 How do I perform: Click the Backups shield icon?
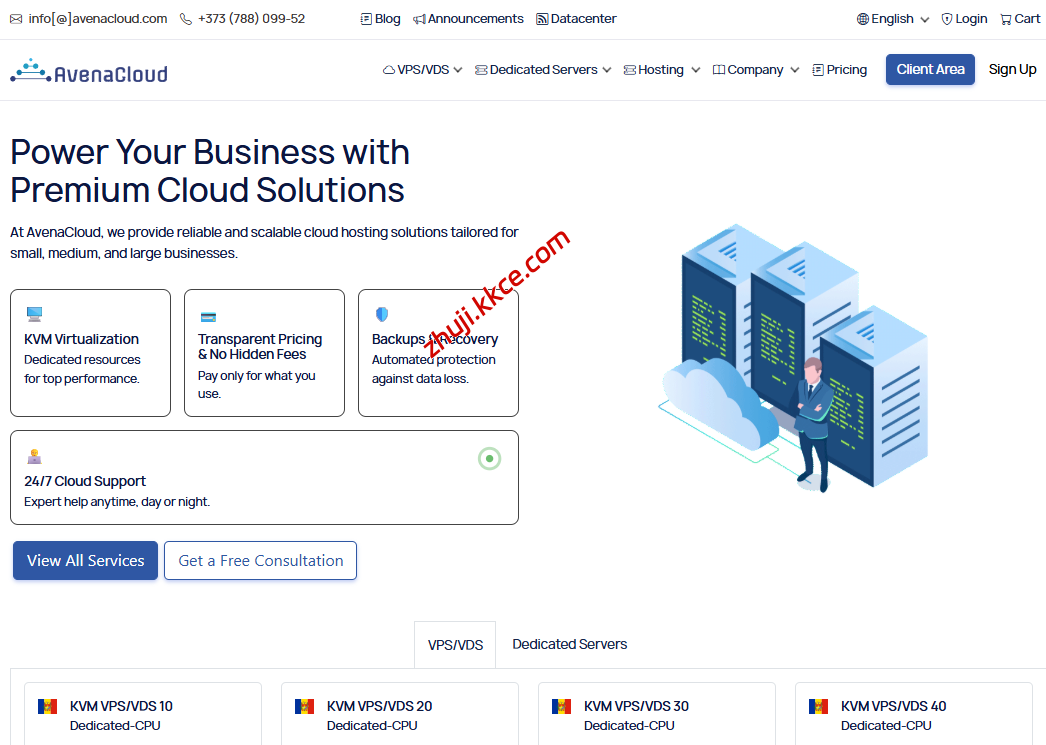381,314
